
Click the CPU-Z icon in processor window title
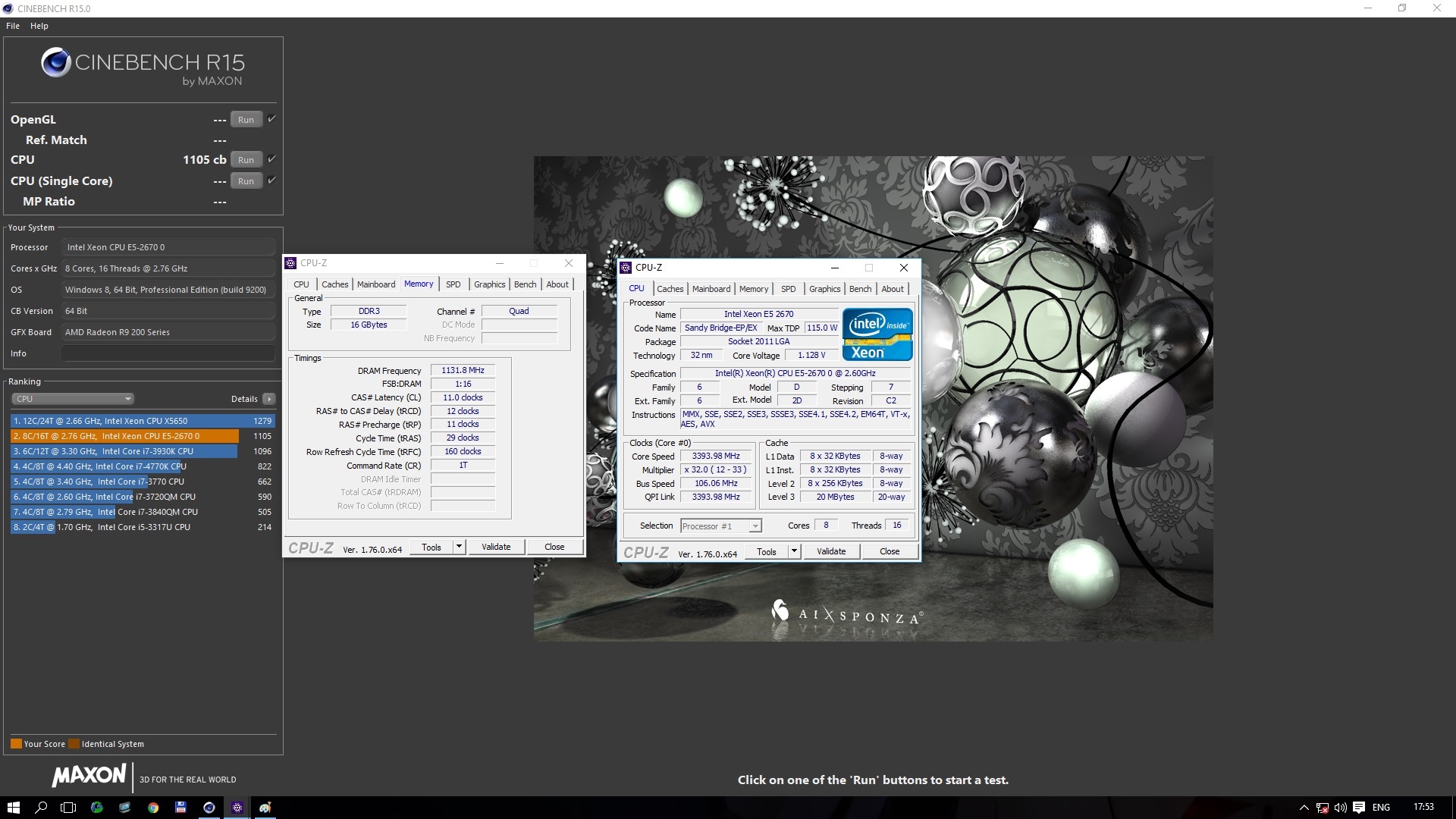[626, 268]
